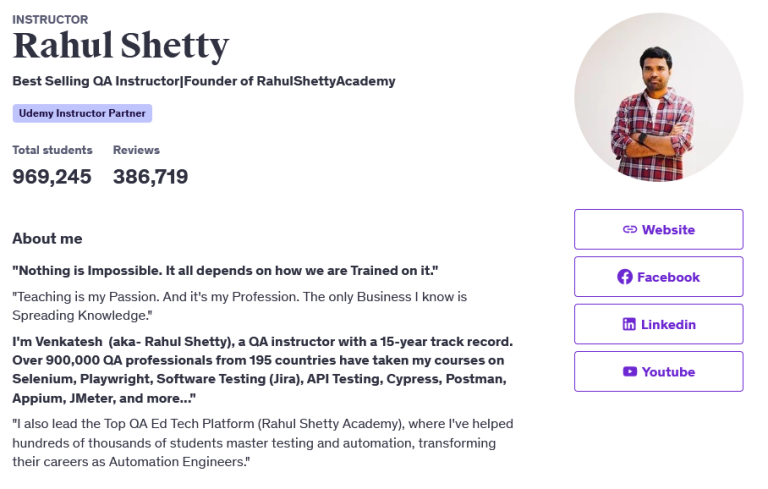Click the INSTRUCTOR label above the name
Screen dimensions: 768x489
50,20
